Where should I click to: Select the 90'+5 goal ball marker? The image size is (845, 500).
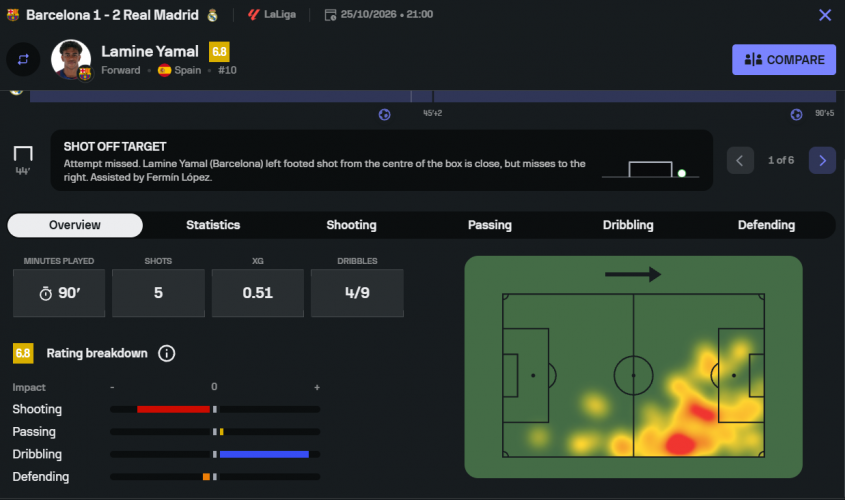click(x=796, y=114)
